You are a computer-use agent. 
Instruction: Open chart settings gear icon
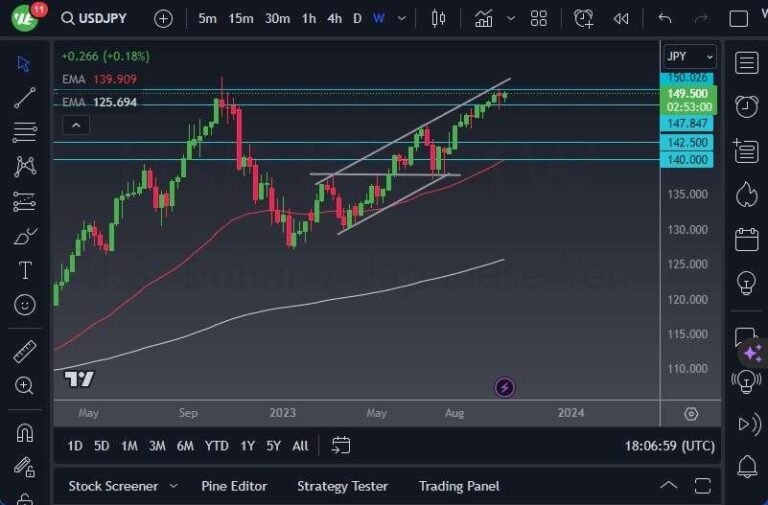[691, 414]
